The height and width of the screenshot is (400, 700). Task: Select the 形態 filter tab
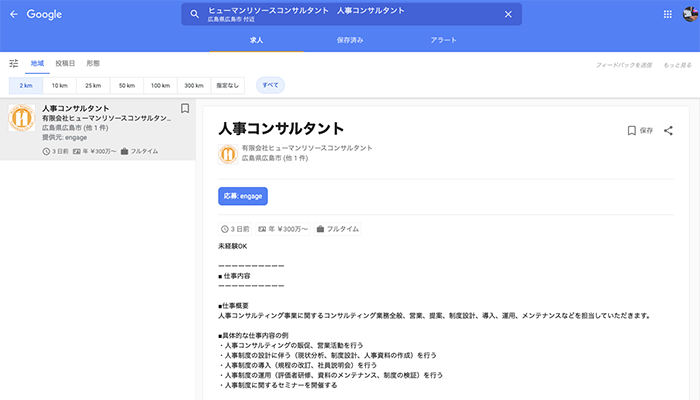coord(93,63)
